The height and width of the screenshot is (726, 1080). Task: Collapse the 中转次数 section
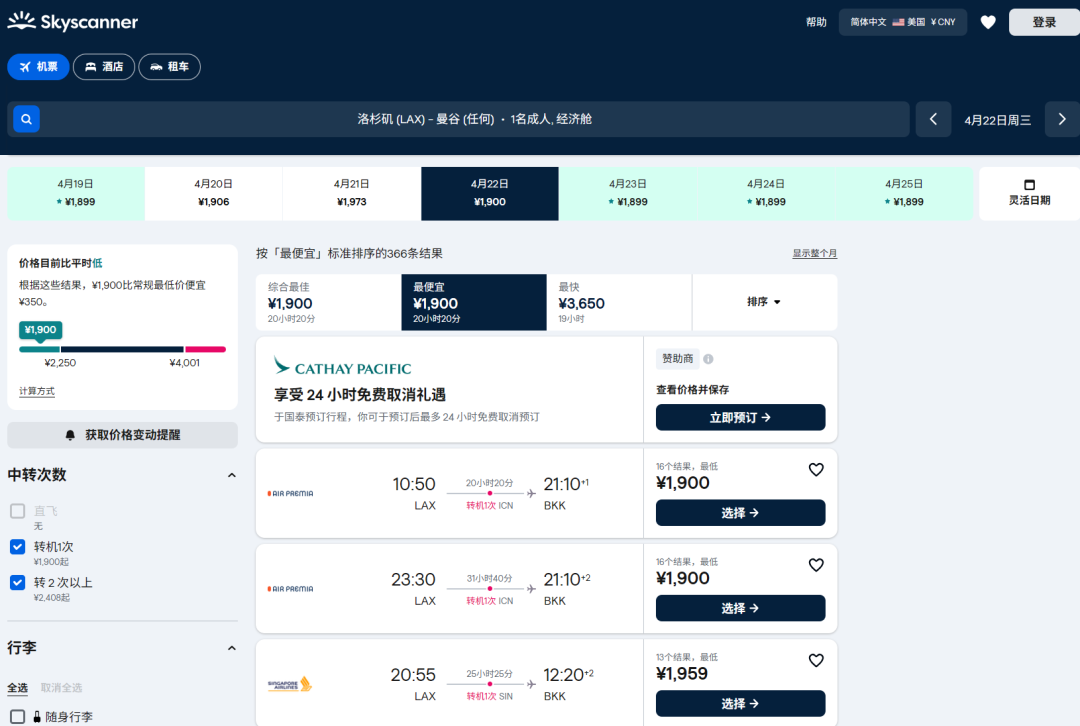(231, 475)
